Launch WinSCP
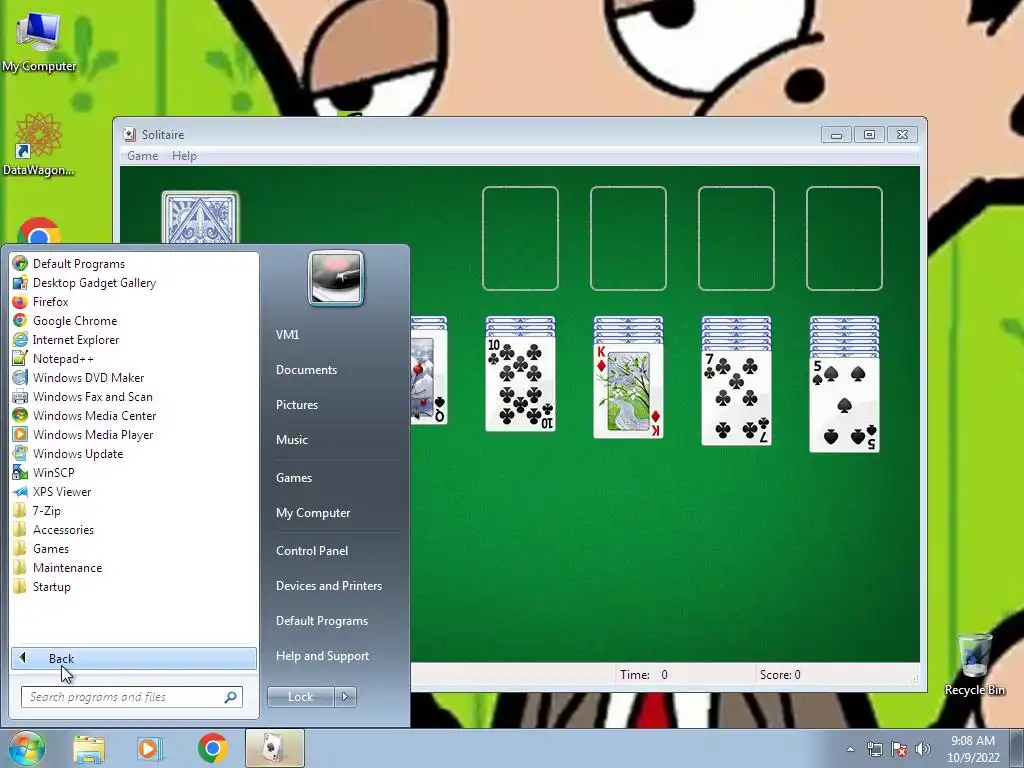 click(x=134, y=472)
